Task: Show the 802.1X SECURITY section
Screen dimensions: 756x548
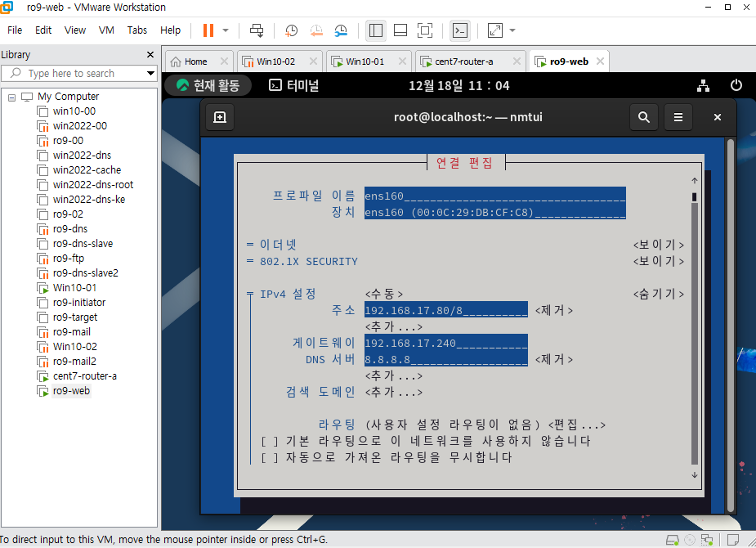Action: [x=658, y=261]
